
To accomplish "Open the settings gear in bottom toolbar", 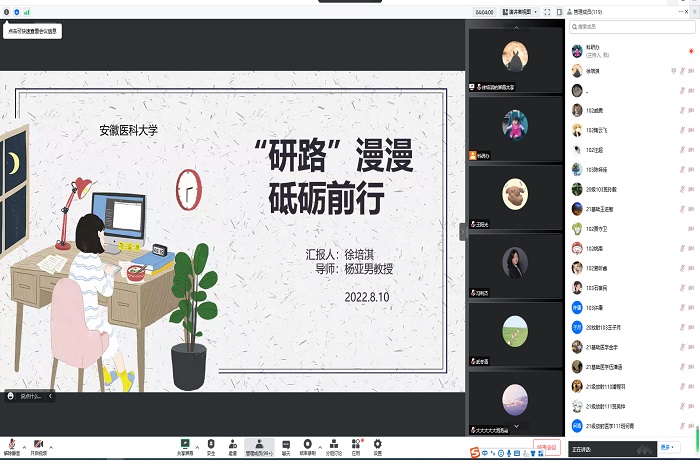I will point(378,443).
